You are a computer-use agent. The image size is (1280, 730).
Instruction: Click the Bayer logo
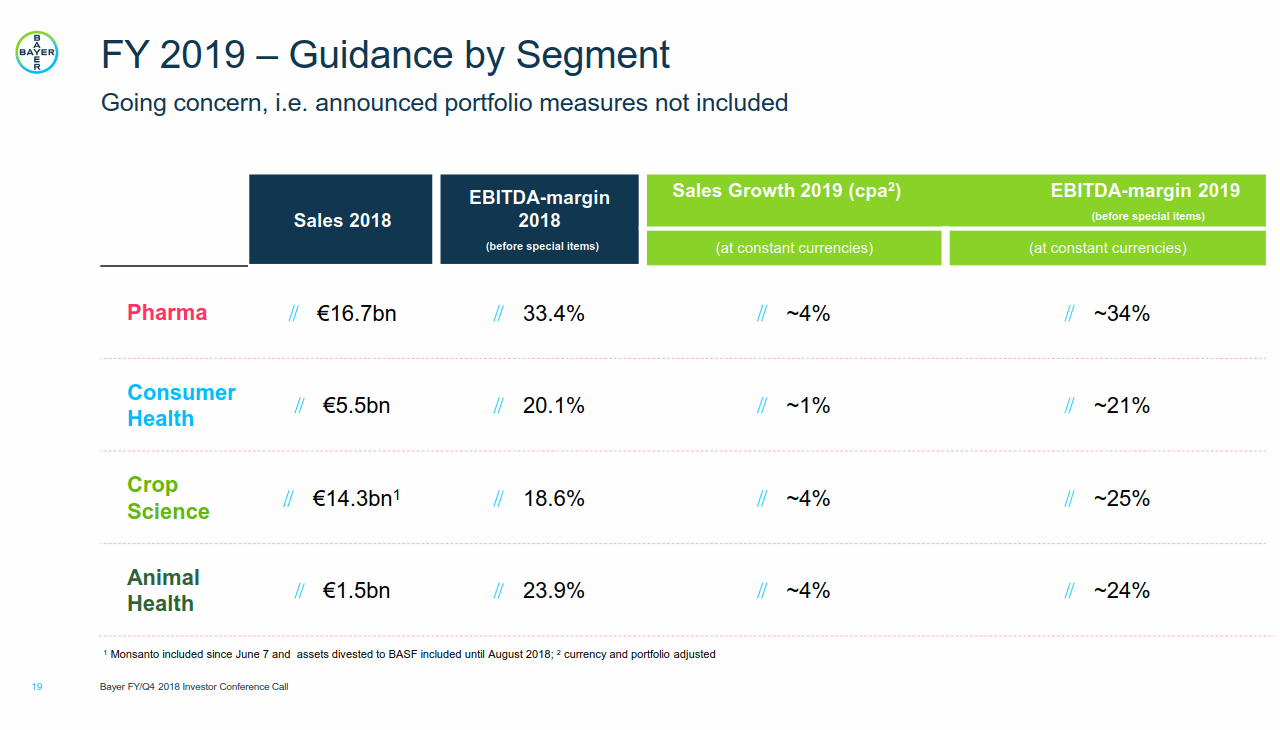point(37,52)
